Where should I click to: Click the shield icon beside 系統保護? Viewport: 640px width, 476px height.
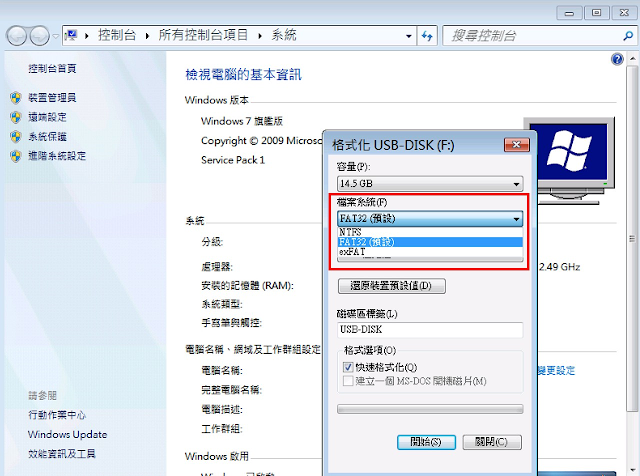(x=16, y=136)
